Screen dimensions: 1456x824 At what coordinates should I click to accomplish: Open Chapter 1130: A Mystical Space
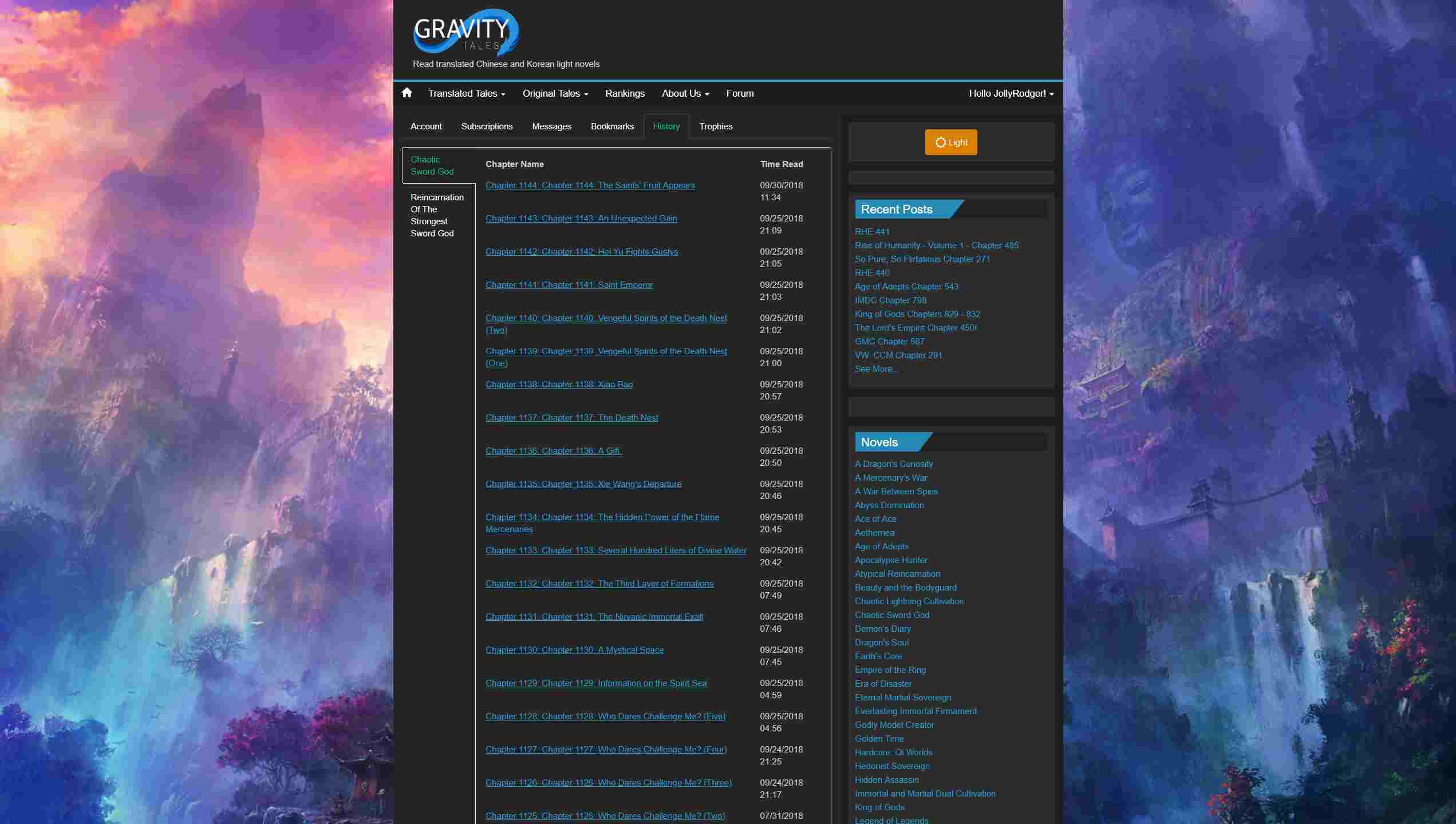(574, 650)
